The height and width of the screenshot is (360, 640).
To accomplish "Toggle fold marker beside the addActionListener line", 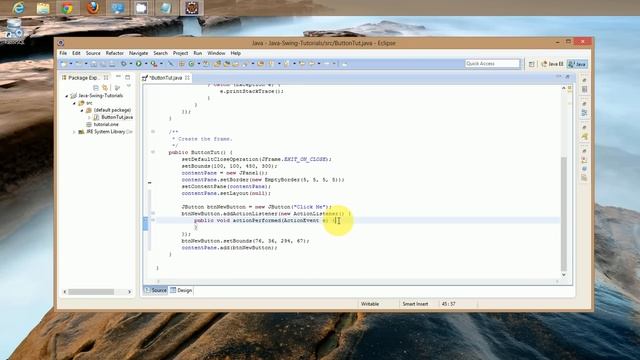I will tap(153, 213).
